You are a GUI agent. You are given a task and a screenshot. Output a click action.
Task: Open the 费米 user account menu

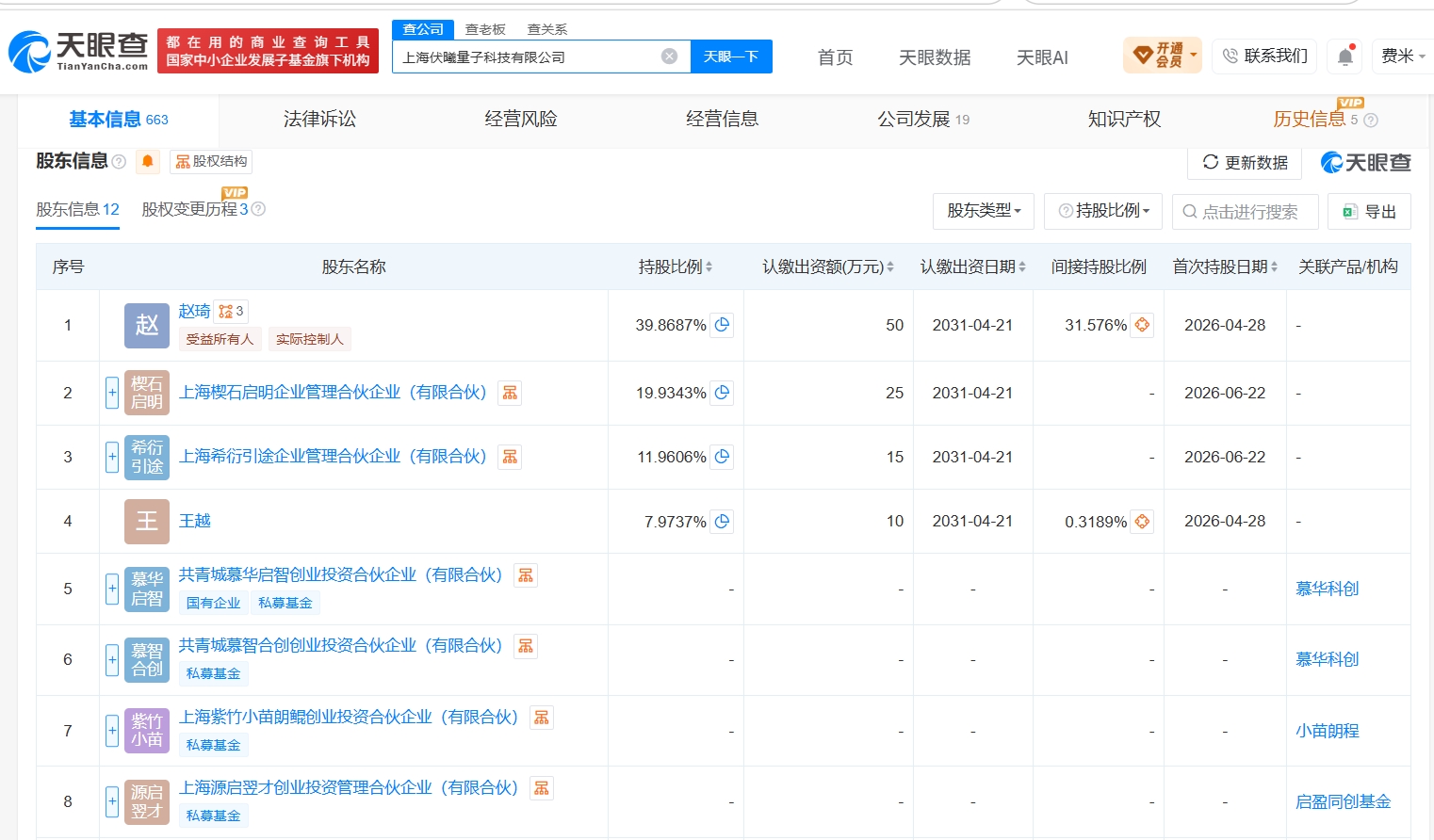1402,57
